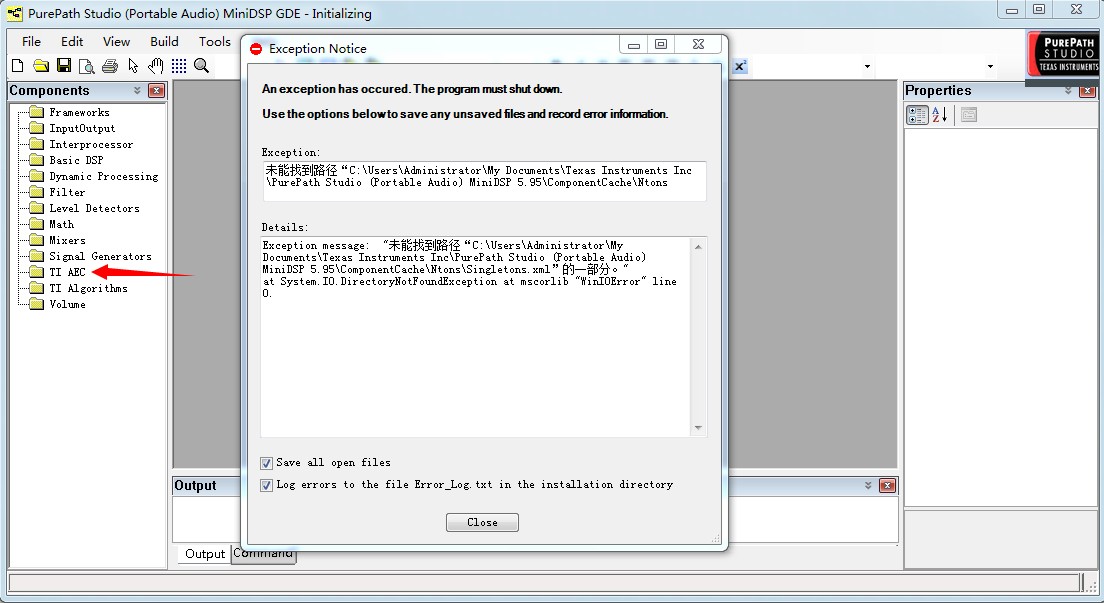Image resolution: width=1104 pixels, height=603 pixels.
Task: Click the Print icon
Action: 110,66
